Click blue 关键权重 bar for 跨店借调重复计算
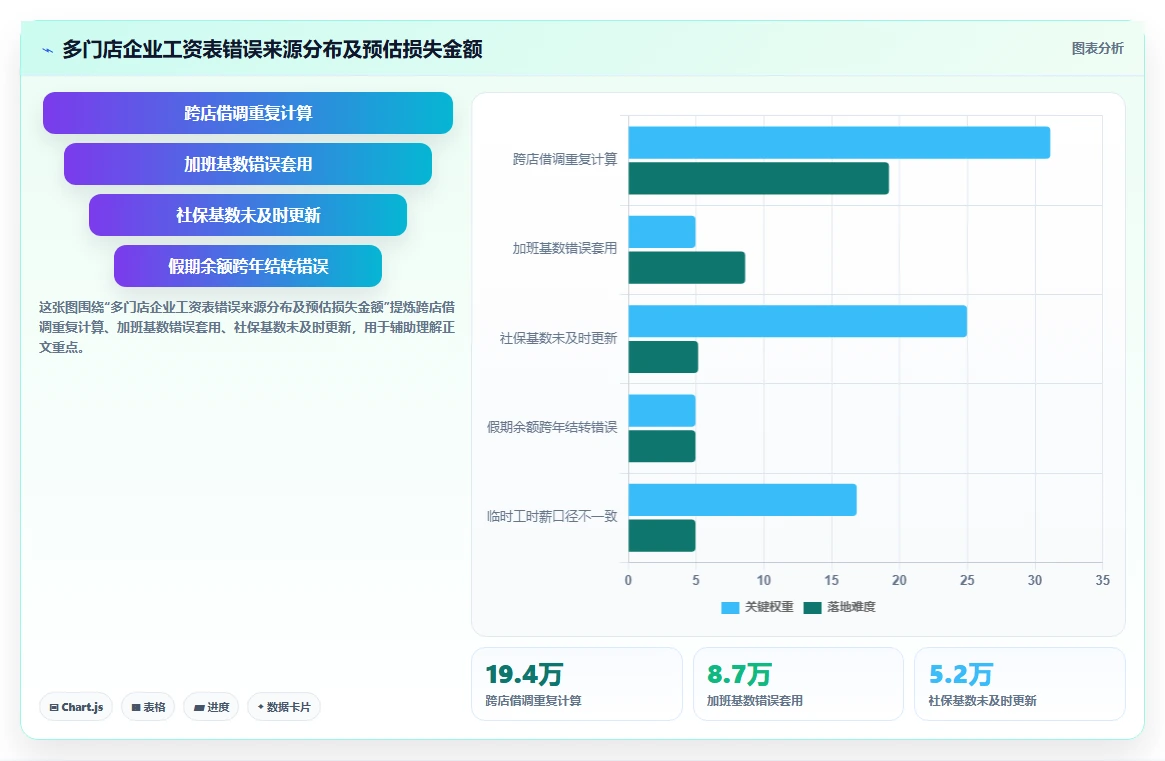This screenshot has height=761, width=1165. click(839, 143)
